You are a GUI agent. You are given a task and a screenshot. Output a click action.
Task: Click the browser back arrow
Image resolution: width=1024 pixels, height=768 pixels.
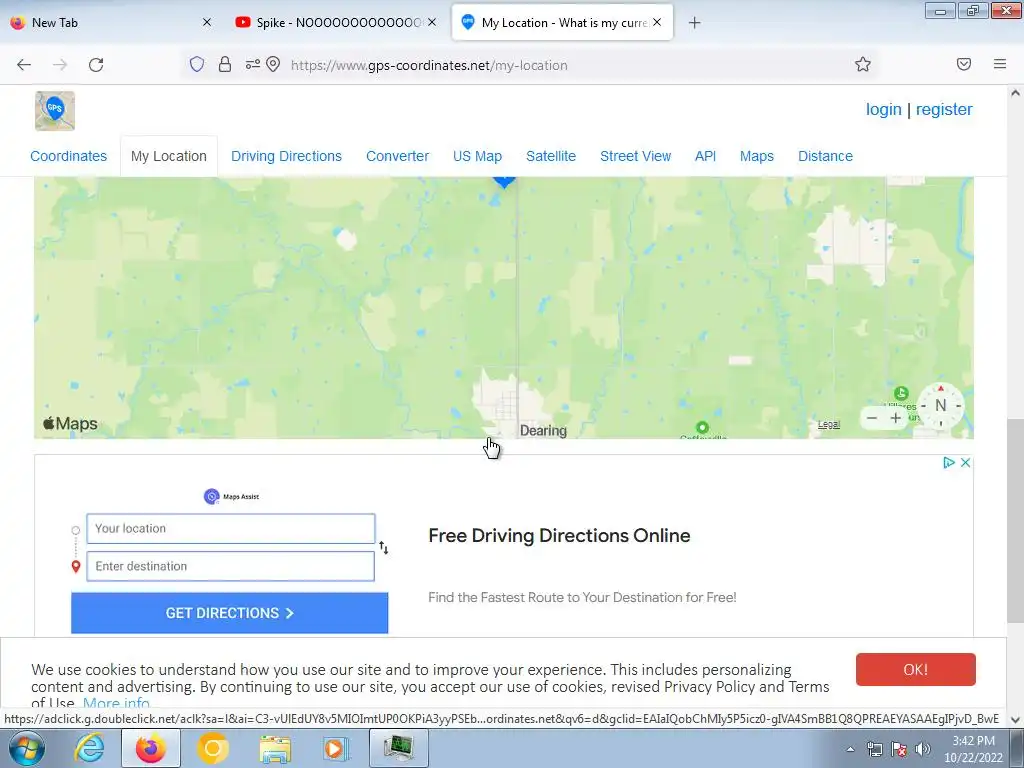[24, 65]
